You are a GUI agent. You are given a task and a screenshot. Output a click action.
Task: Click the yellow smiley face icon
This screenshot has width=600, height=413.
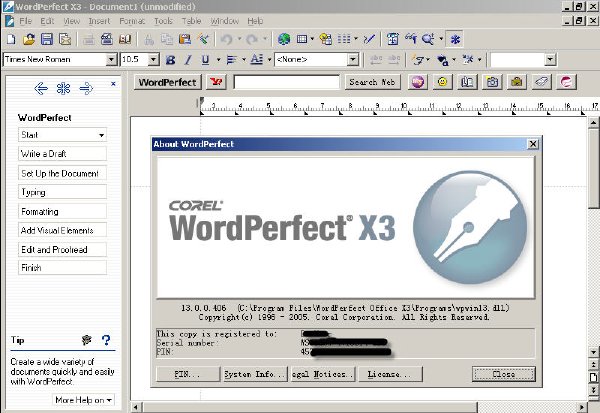pyautogui.click(x=442, y=82)
